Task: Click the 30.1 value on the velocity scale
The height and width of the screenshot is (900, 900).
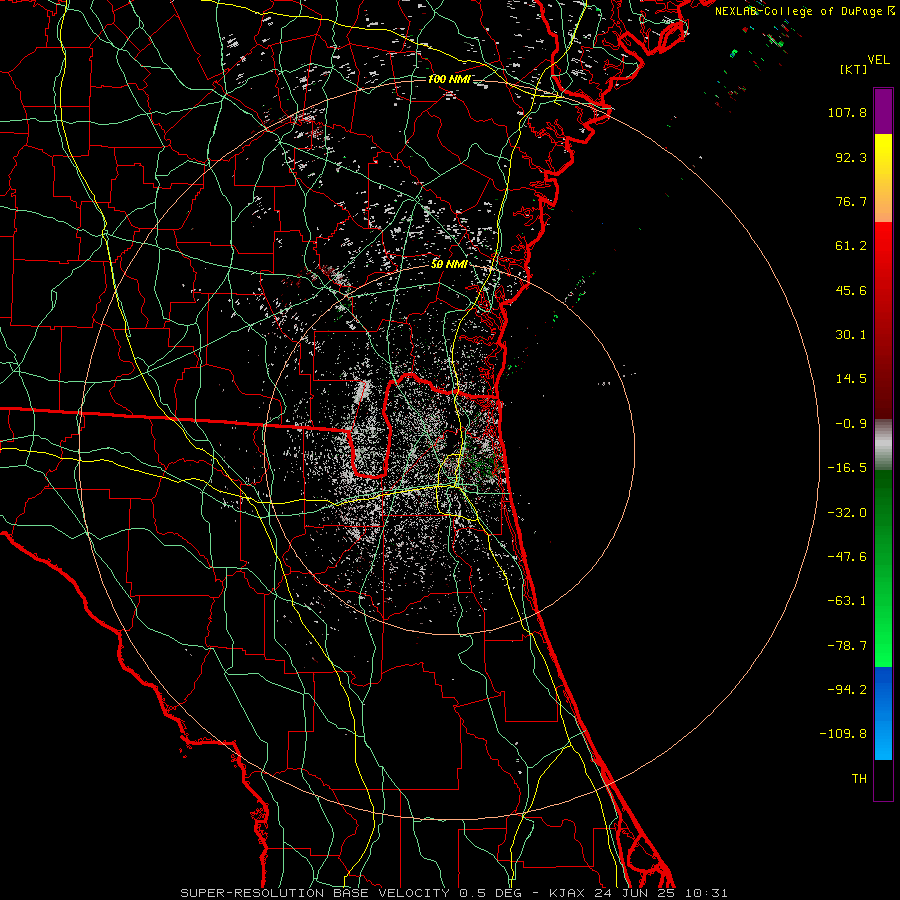Action: [x=851, y=335]
